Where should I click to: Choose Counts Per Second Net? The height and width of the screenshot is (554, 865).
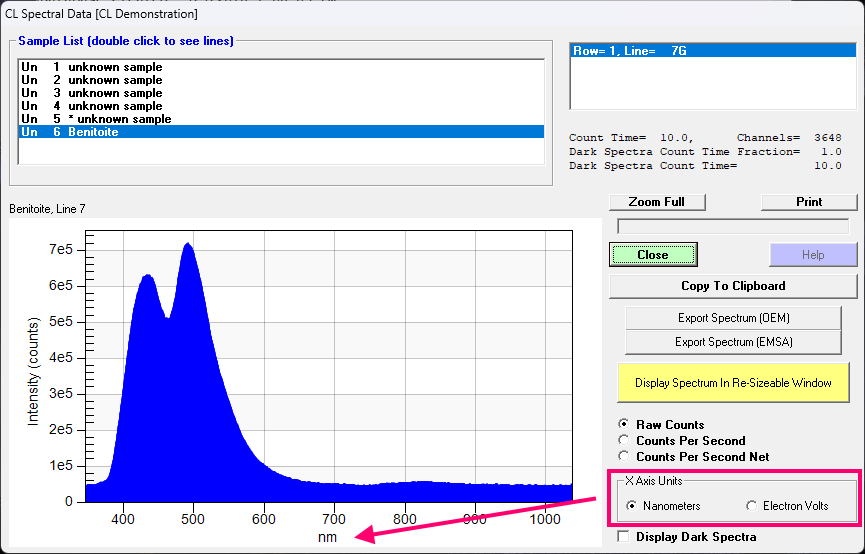(x=625, y=457)
